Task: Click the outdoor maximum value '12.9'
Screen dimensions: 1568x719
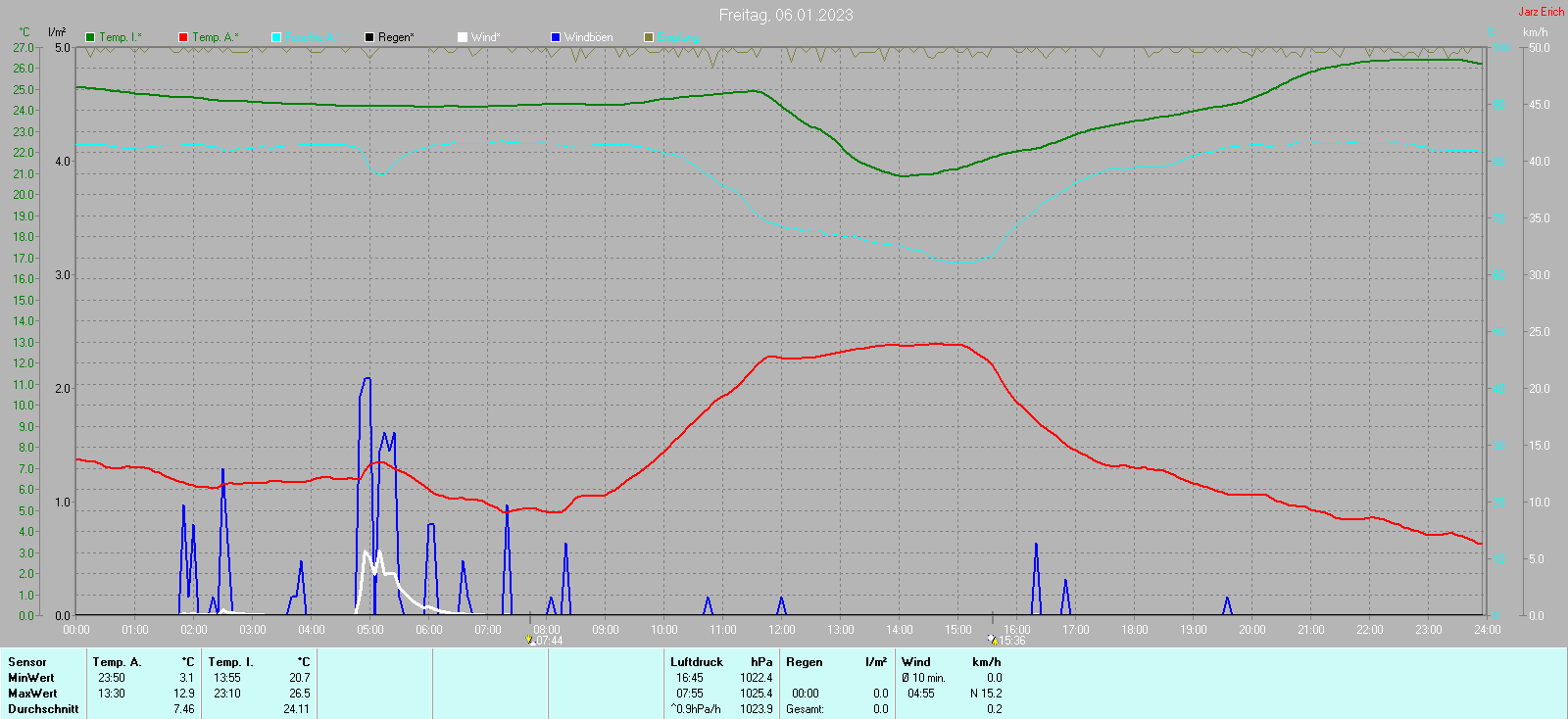Action: coord(184,694)
